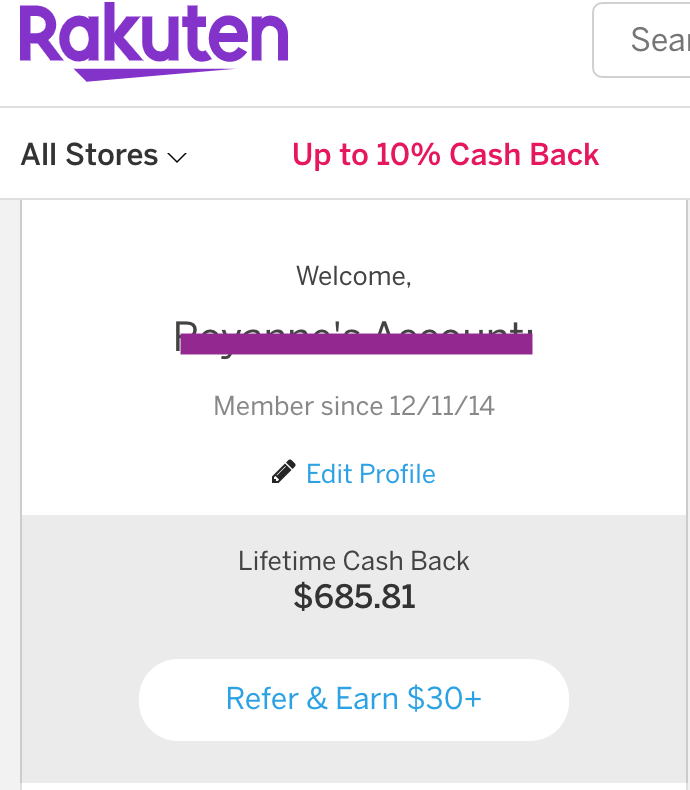Click the Lifetime Cash Back label
The width and height of the screenshot is (690, 790).
coord(354,561)
